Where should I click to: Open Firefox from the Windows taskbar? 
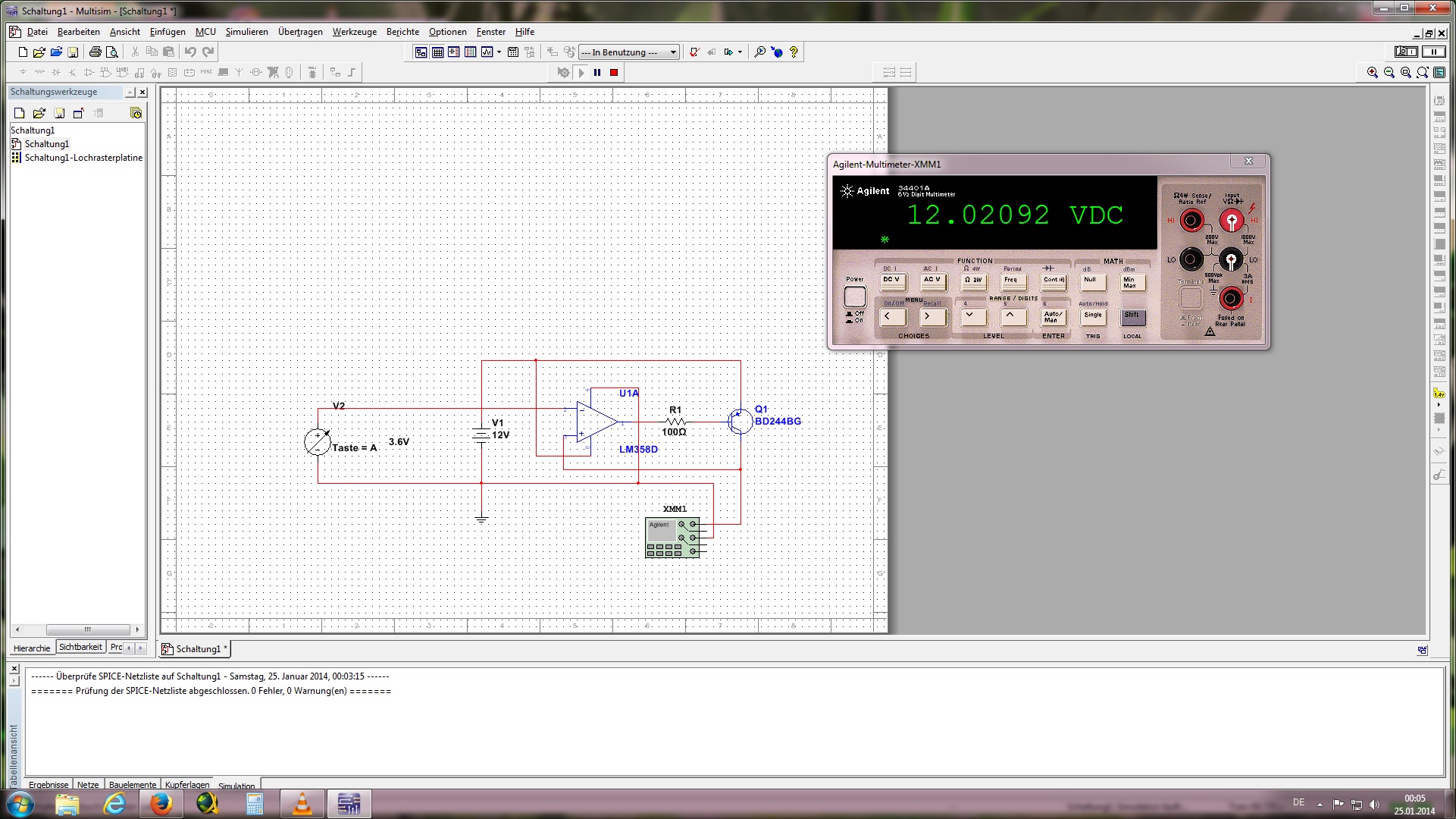[160, 803]
